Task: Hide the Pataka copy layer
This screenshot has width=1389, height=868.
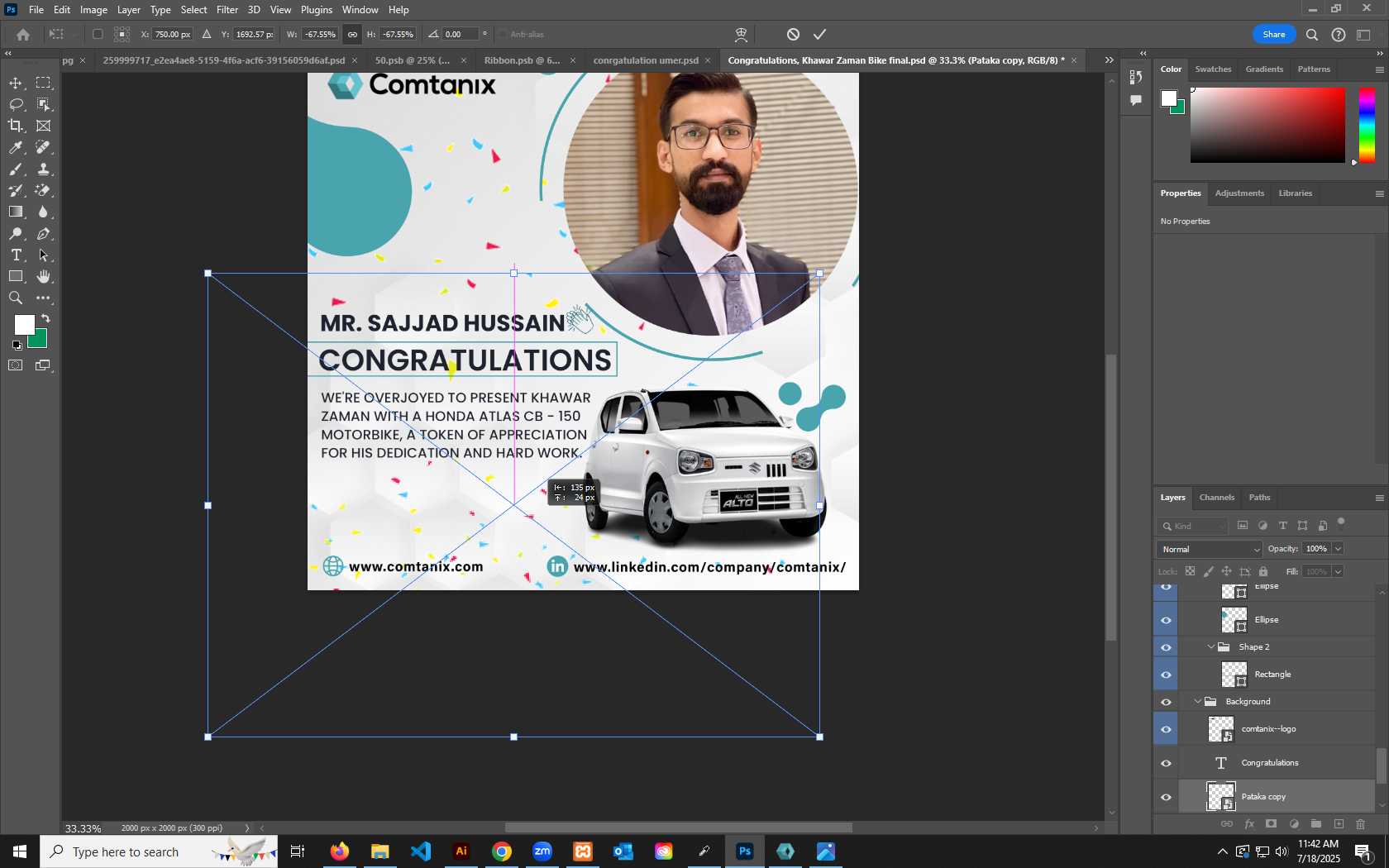Action: click(x=1166, y=797)
